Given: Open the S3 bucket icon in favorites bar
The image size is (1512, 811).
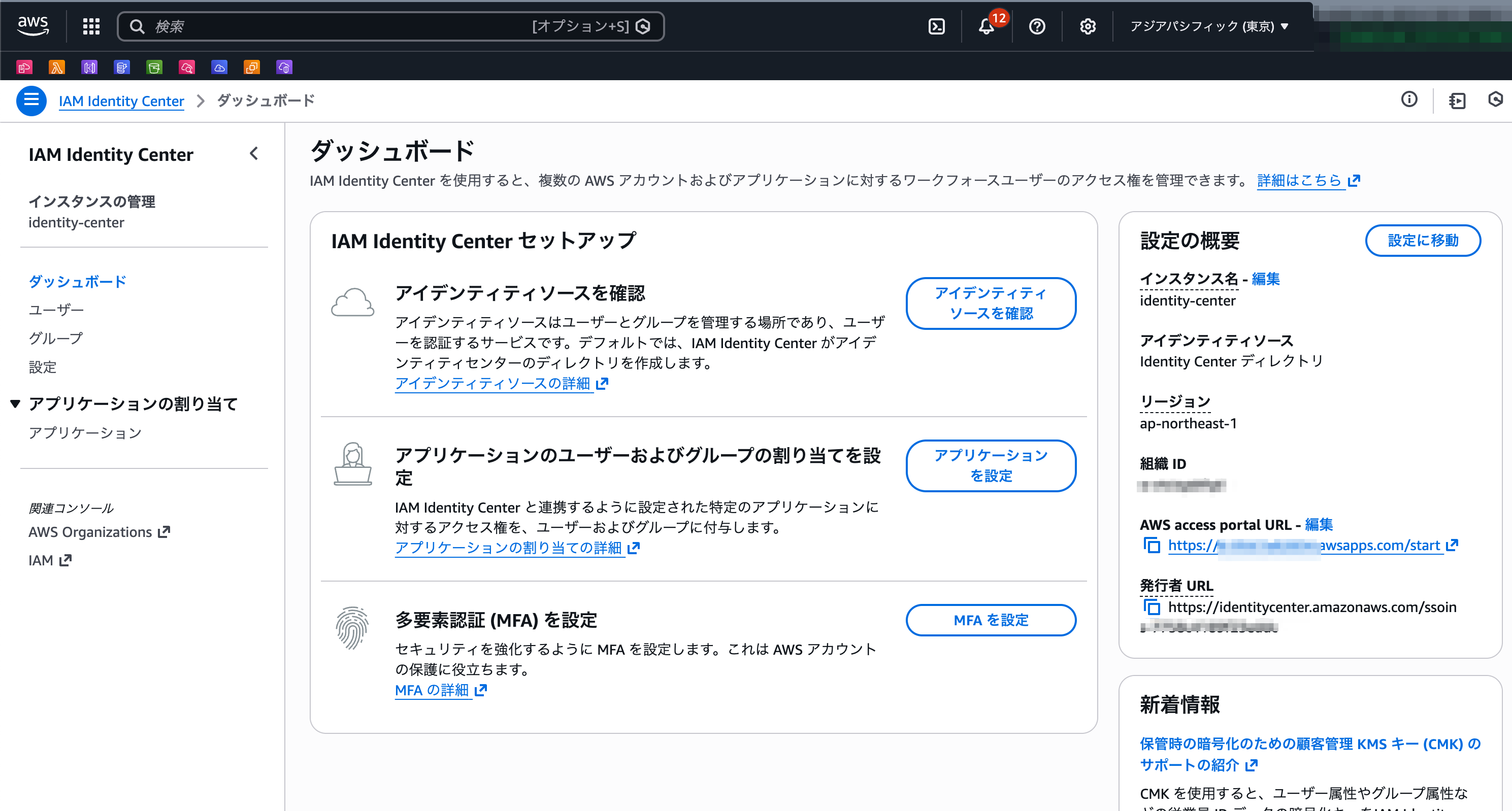Looking at the screenshot, I should 154,66.
